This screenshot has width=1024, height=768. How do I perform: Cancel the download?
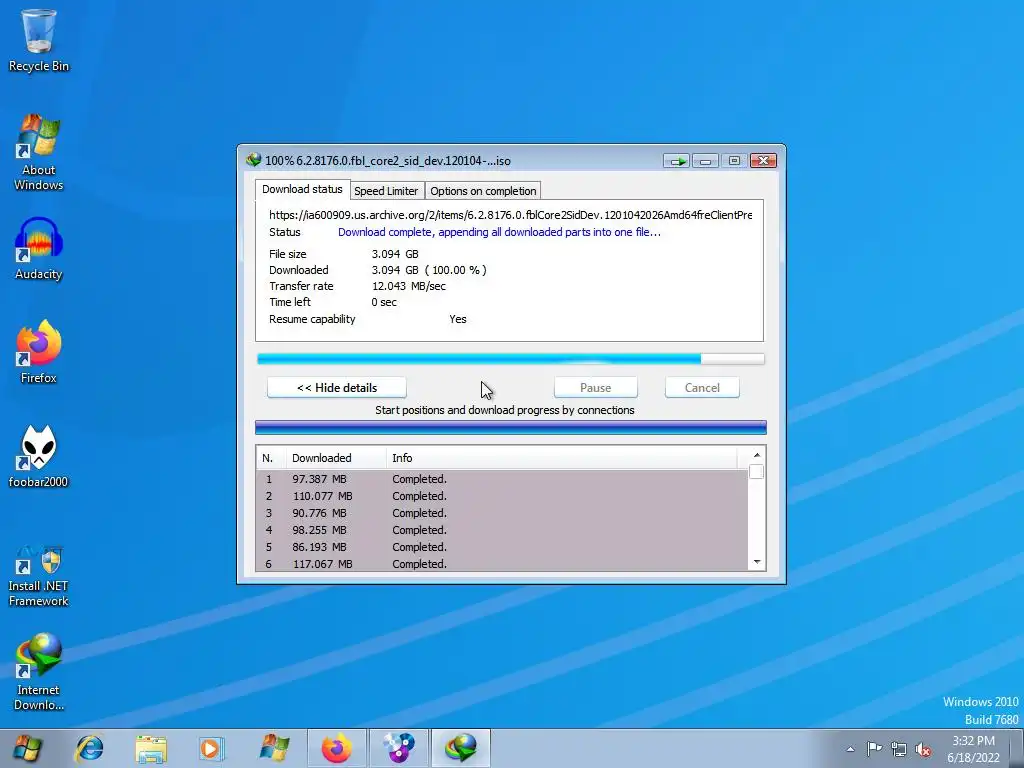click(x=702, y=387)
